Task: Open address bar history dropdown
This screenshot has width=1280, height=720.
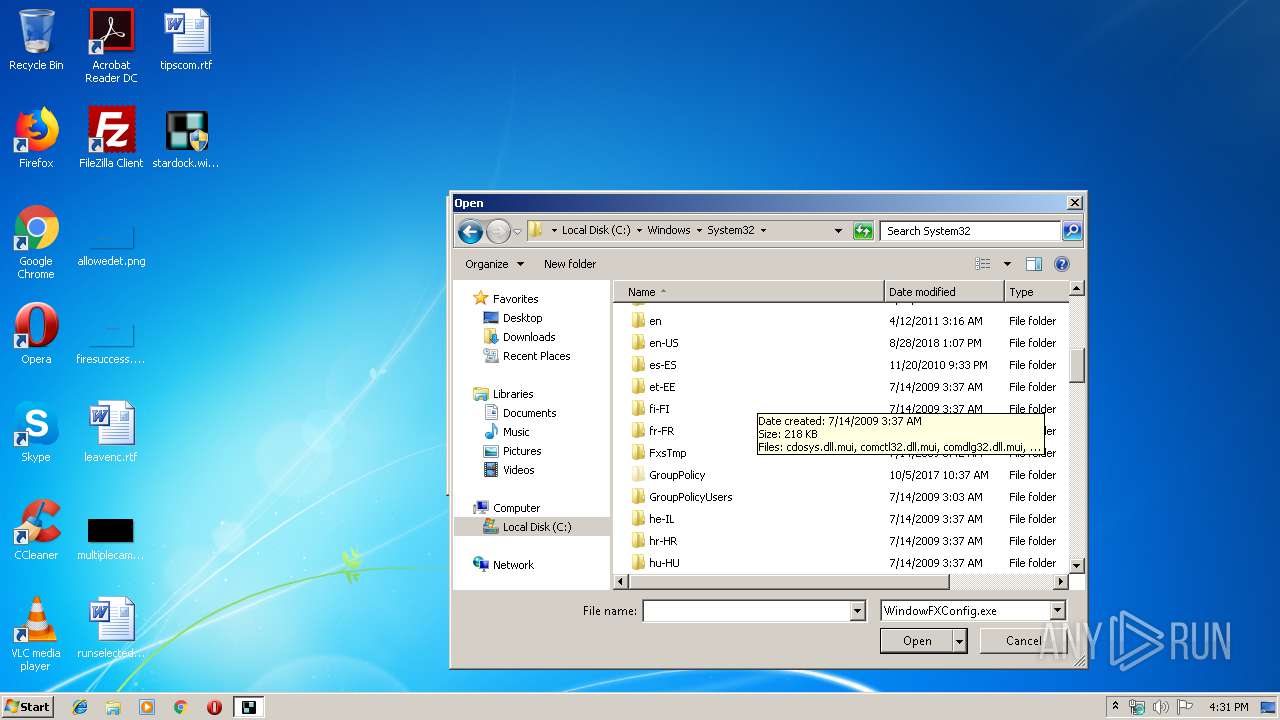Action: coord(838,231)
